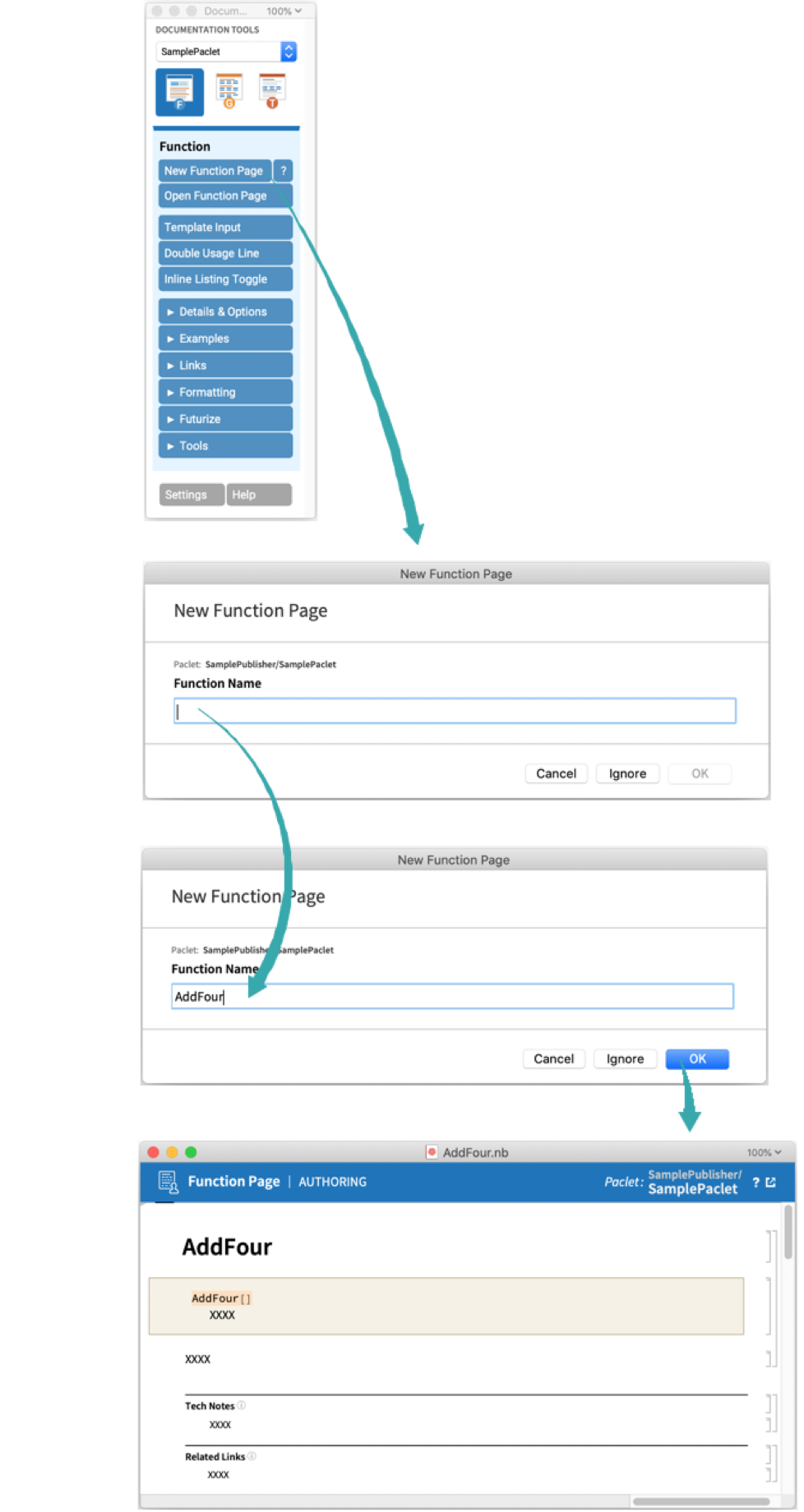Expand the Details & Options section
The height and width of the screenshot is (1512, 804).
click(x=224, y=312)
